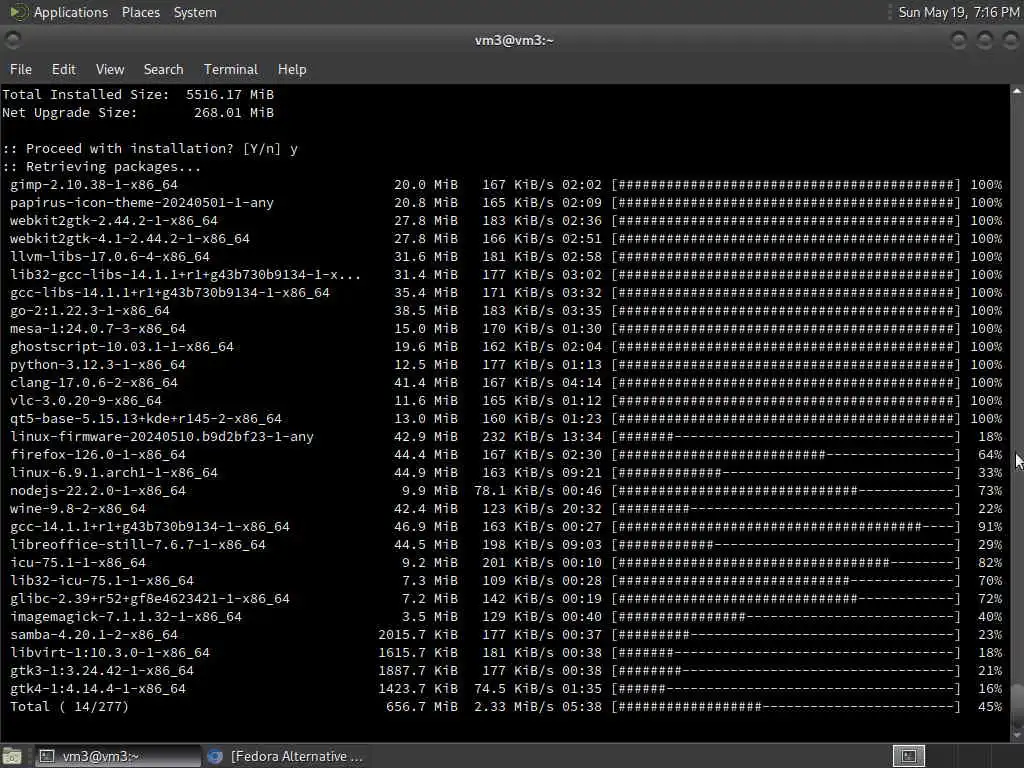Viewport: 1024px width, 768px height.
Task: Click the Total progress bar at 45%
Action: (x=786, y=707)
